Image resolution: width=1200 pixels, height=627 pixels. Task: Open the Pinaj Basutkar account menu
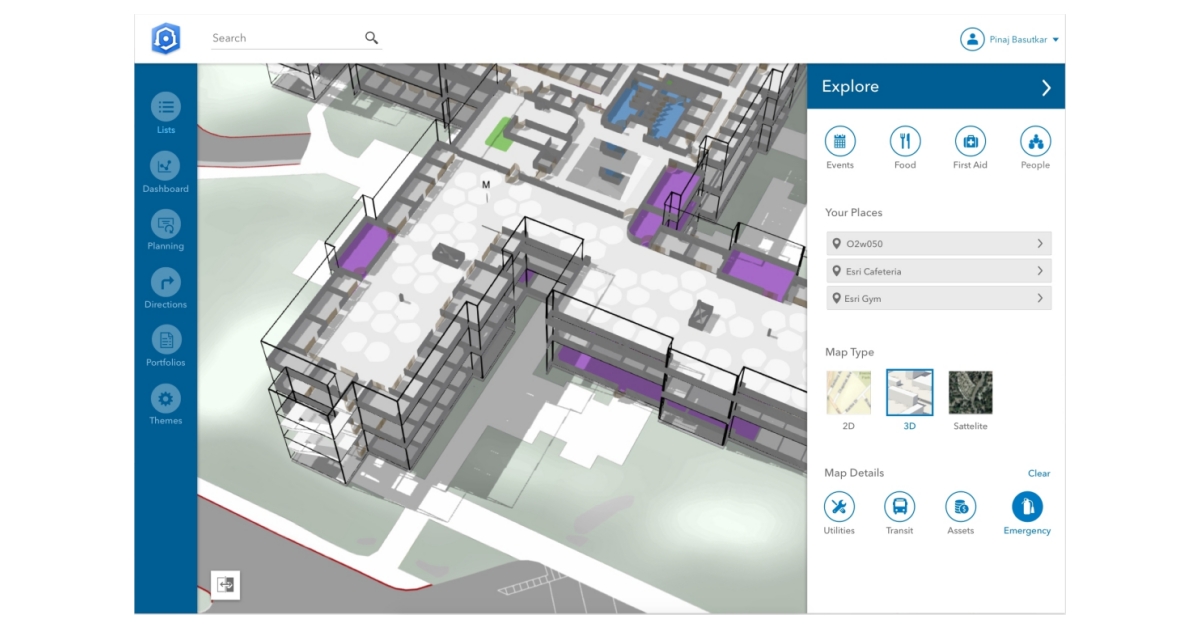[1010, 39]
